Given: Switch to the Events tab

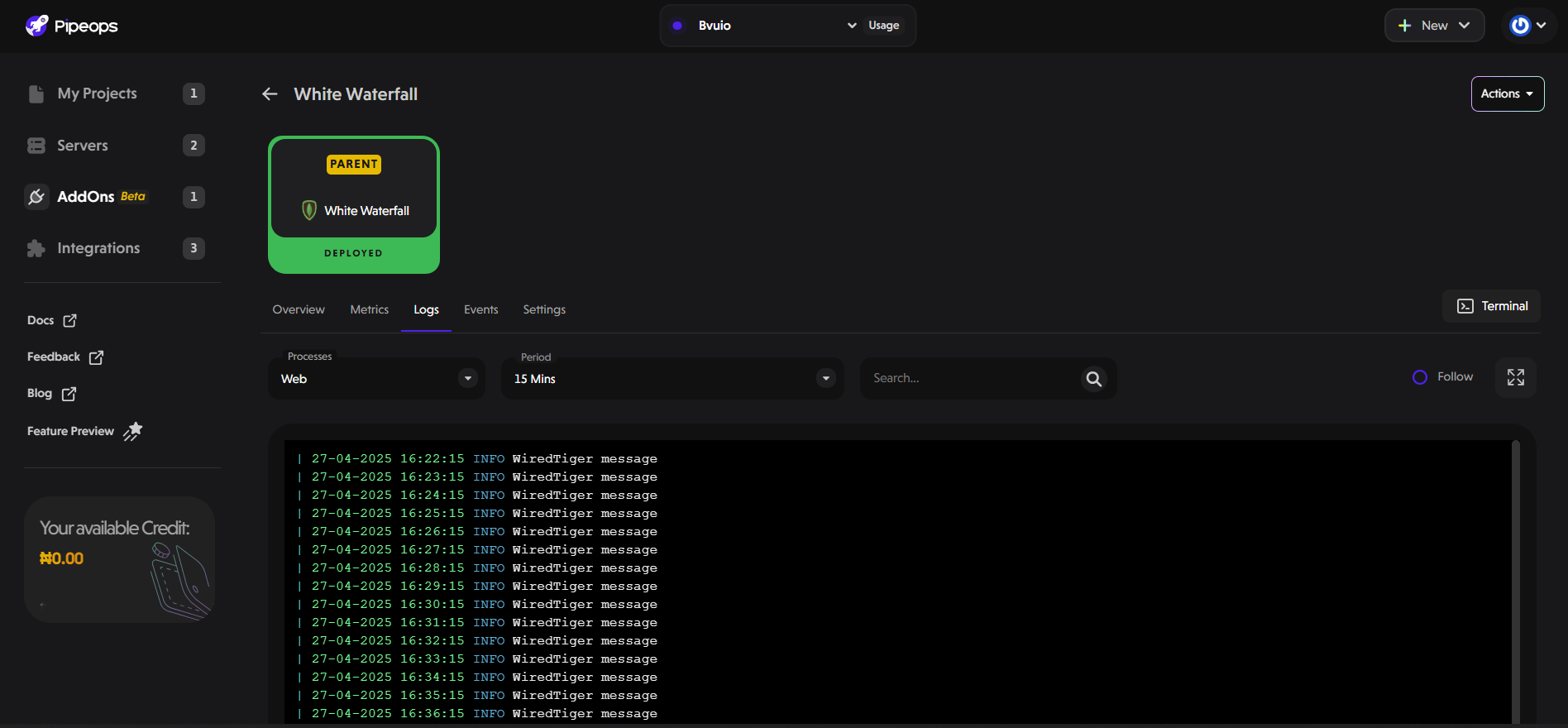Looking at the screenshot, I should [x=481, y=309].
